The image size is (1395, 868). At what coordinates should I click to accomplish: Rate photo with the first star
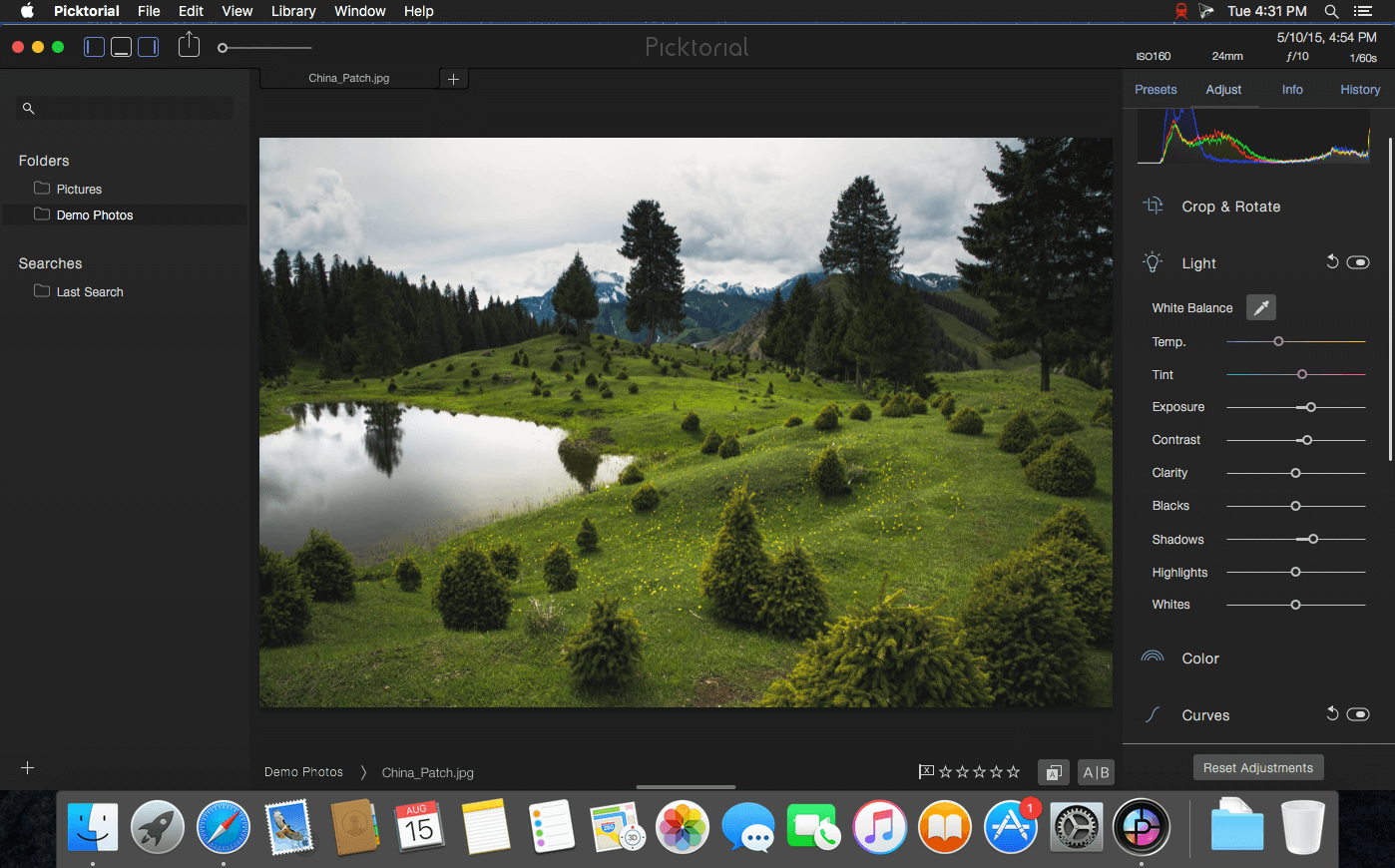[945, 771]
